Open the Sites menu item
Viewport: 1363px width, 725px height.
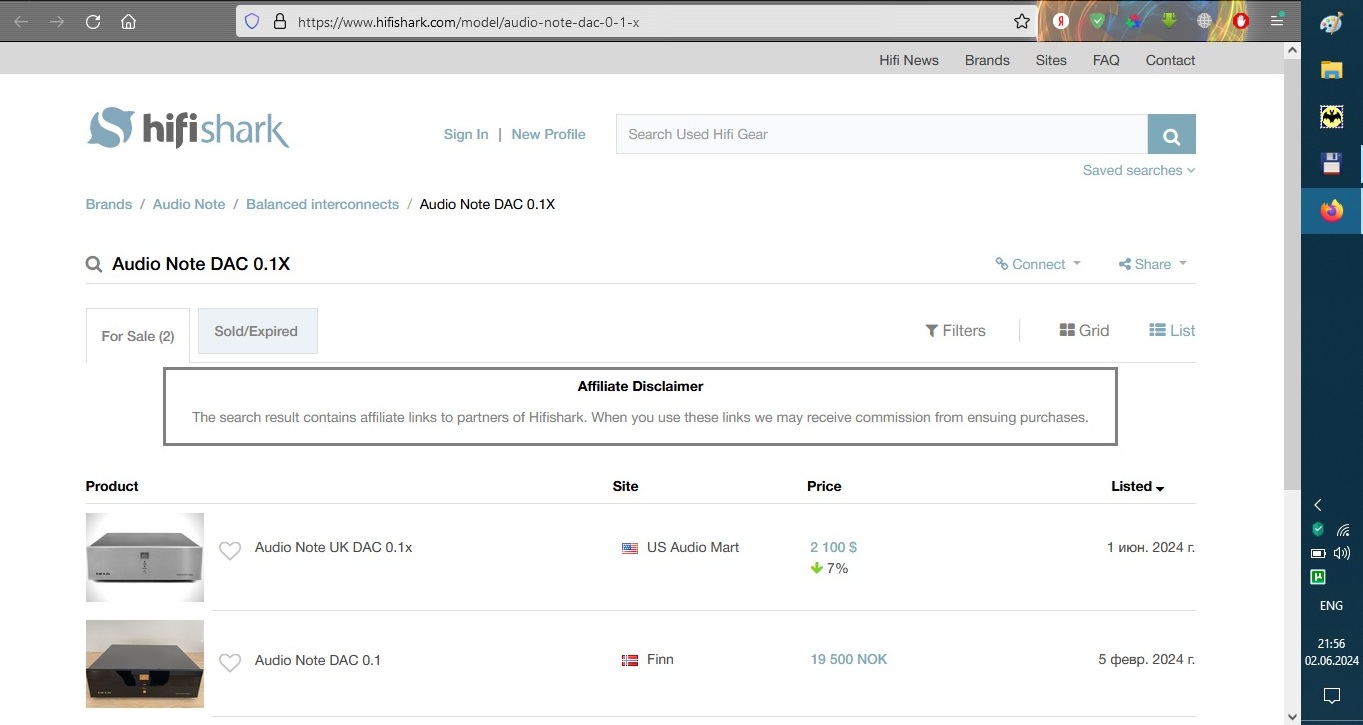coord(1051,60)
